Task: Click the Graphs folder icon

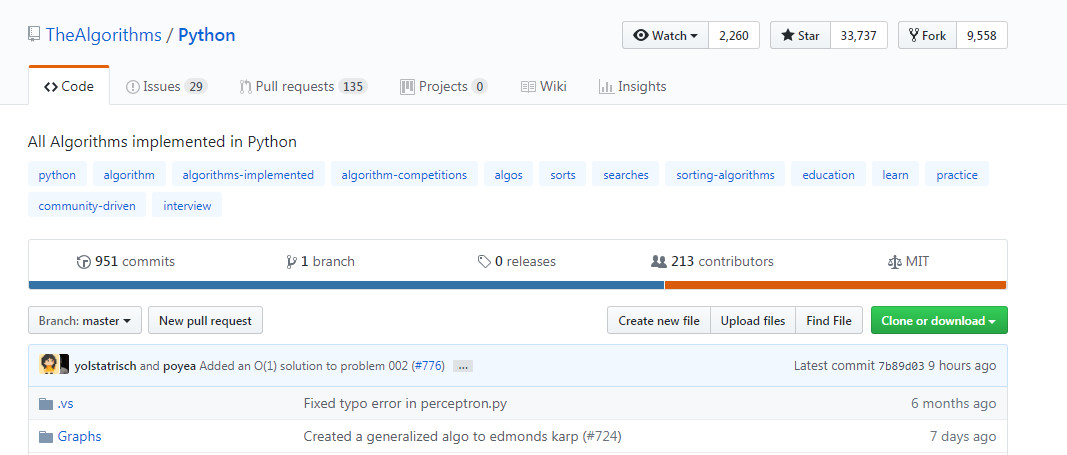Action: (x=46, y=437)
